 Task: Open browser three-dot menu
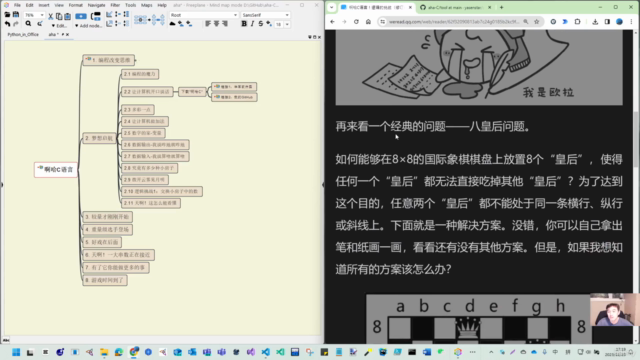pos(631,22)
